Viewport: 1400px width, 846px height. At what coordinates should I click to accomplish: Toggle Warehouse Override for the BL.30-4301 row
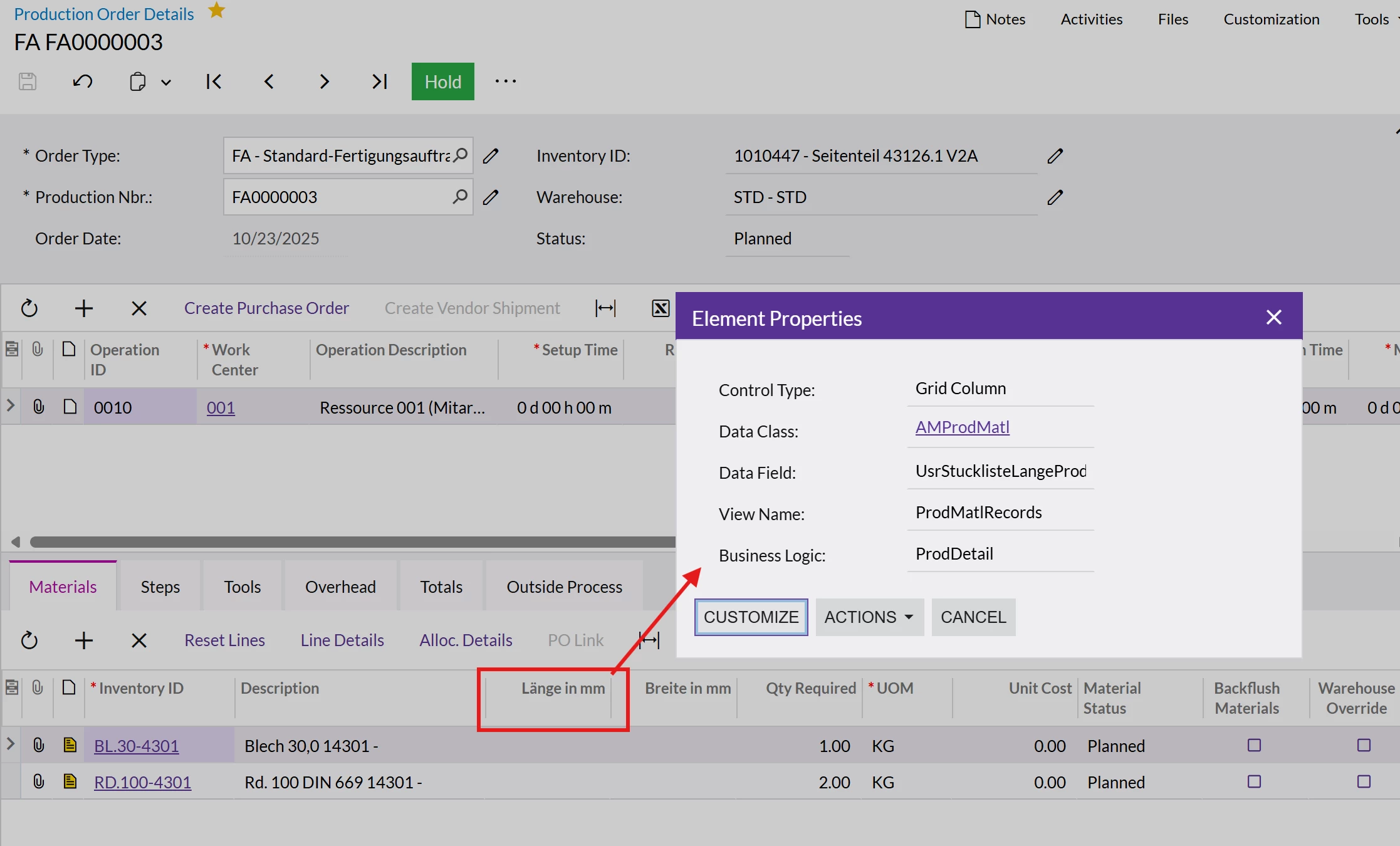(x=1364, y=745)
